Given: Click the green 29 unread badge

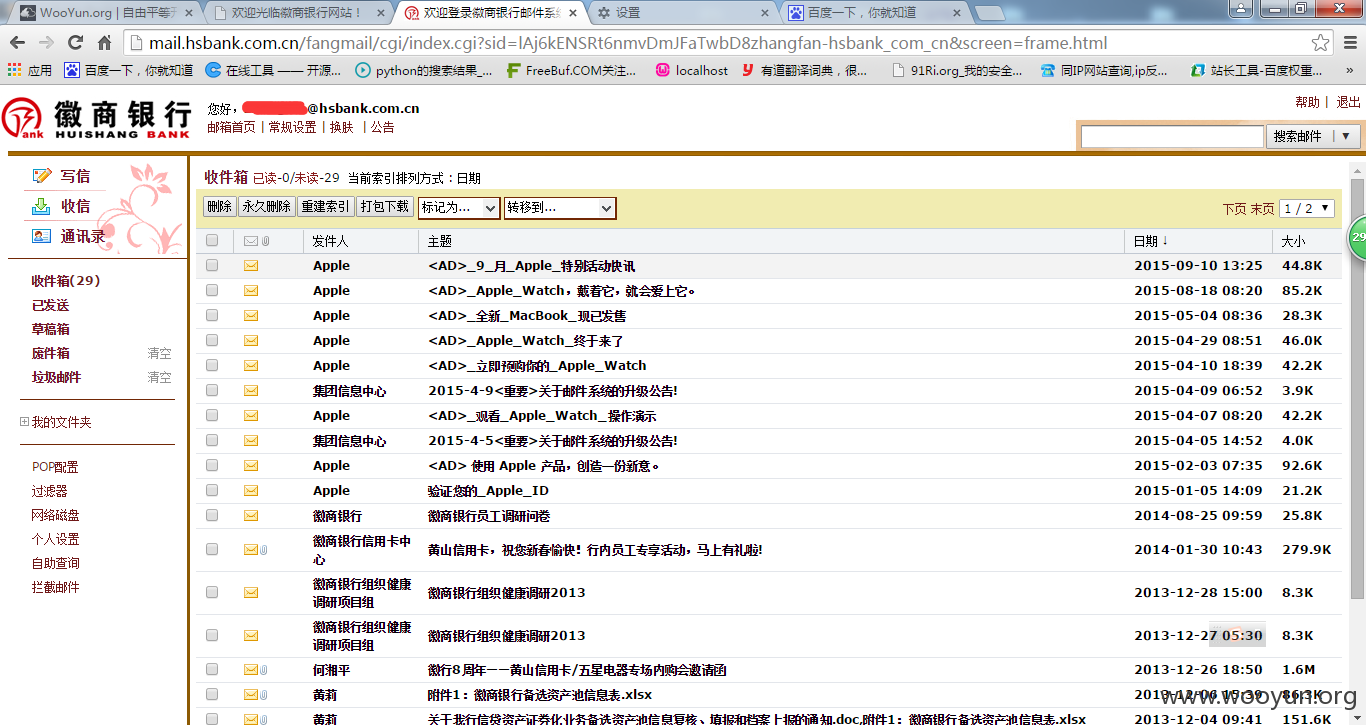Looking at the screenshot, I should point(1357,238).
